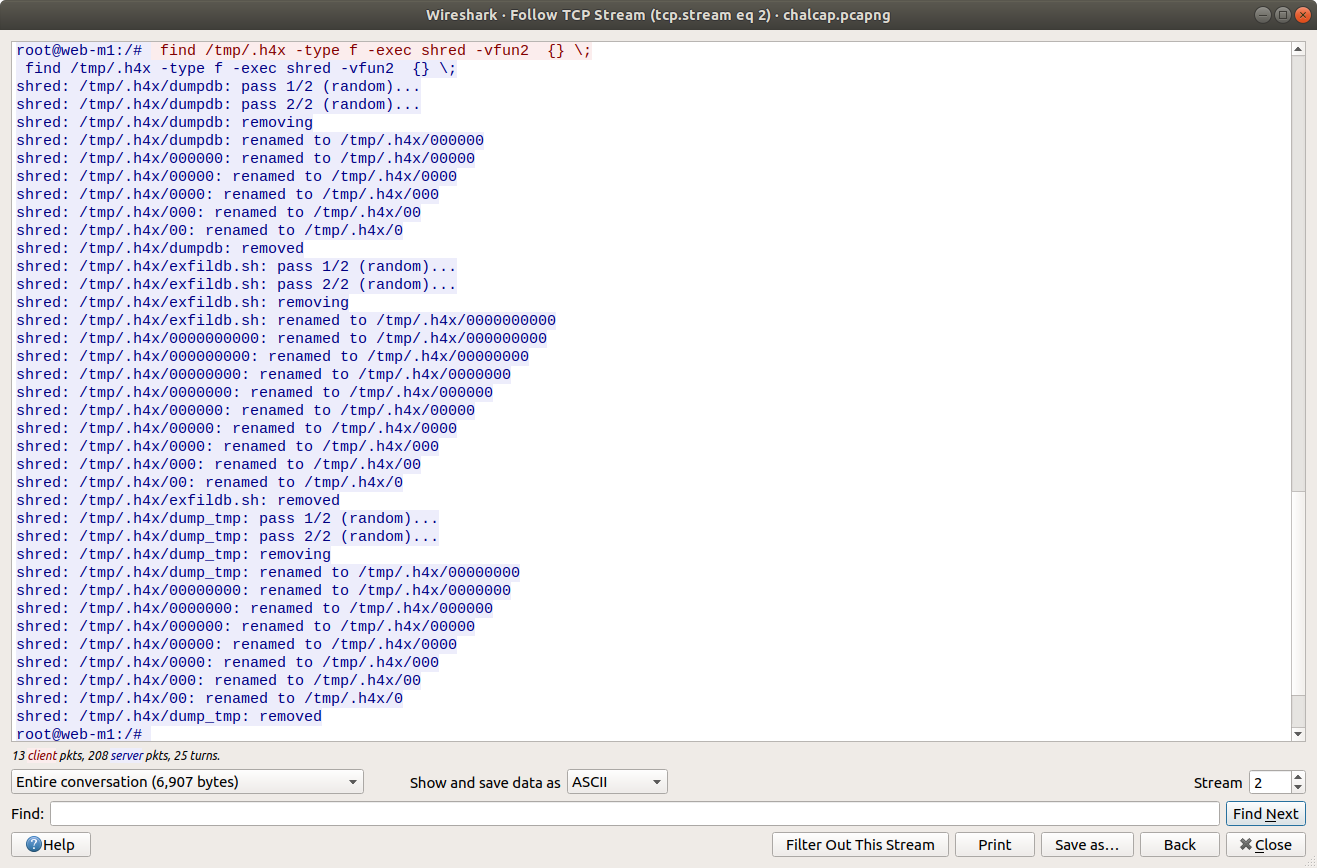Click the Help button icon
Screen dimensions: 1317x868
click(34, 845)
